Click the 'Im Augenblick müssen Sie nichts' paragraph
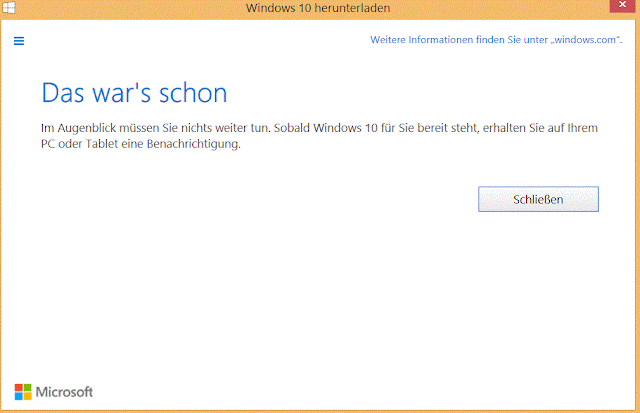Image resolution: width=640 pixels, height=413 pixels. click(x=319, y=135)
